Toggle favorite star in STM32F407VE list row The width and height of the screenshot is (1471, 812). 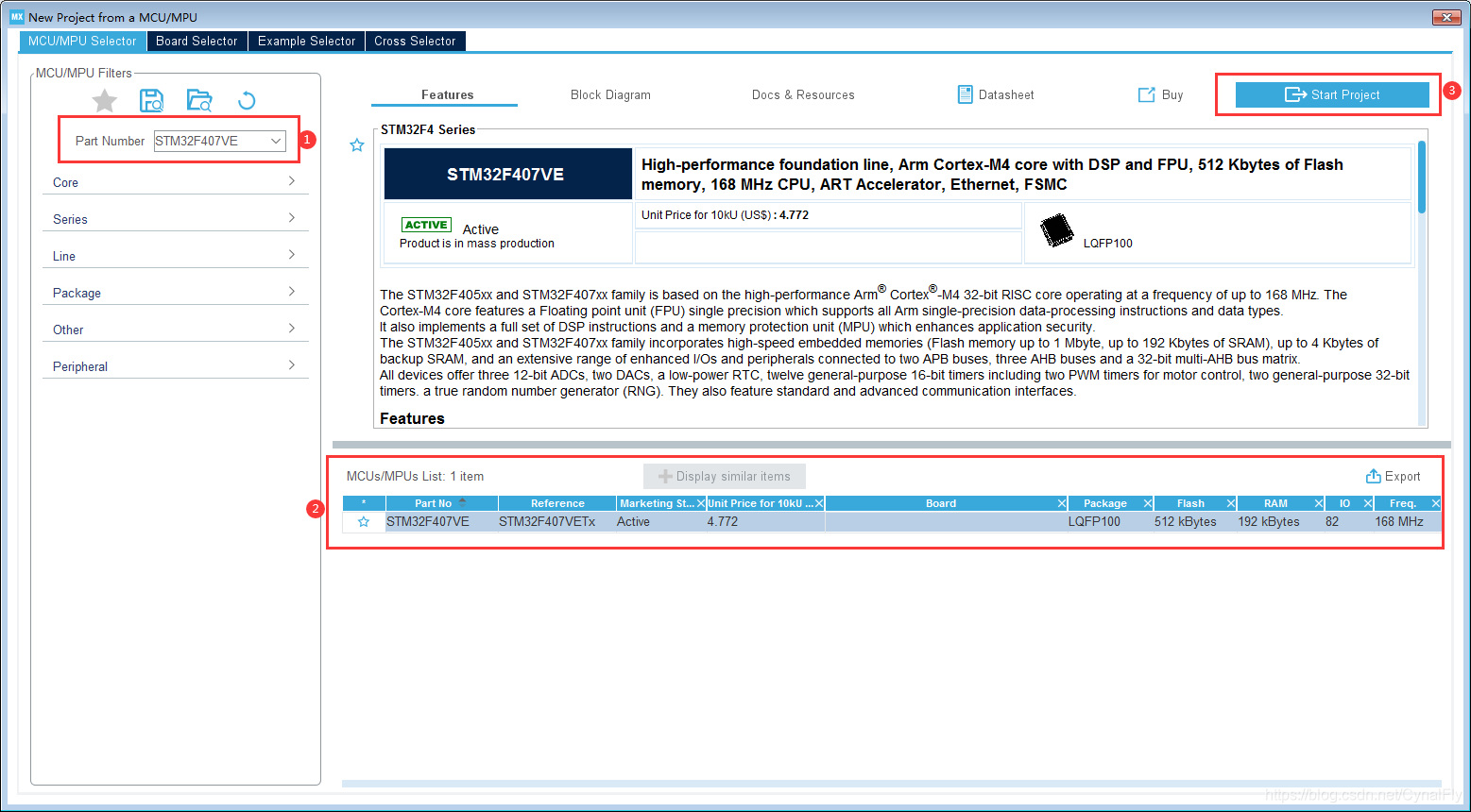[364, 521]
